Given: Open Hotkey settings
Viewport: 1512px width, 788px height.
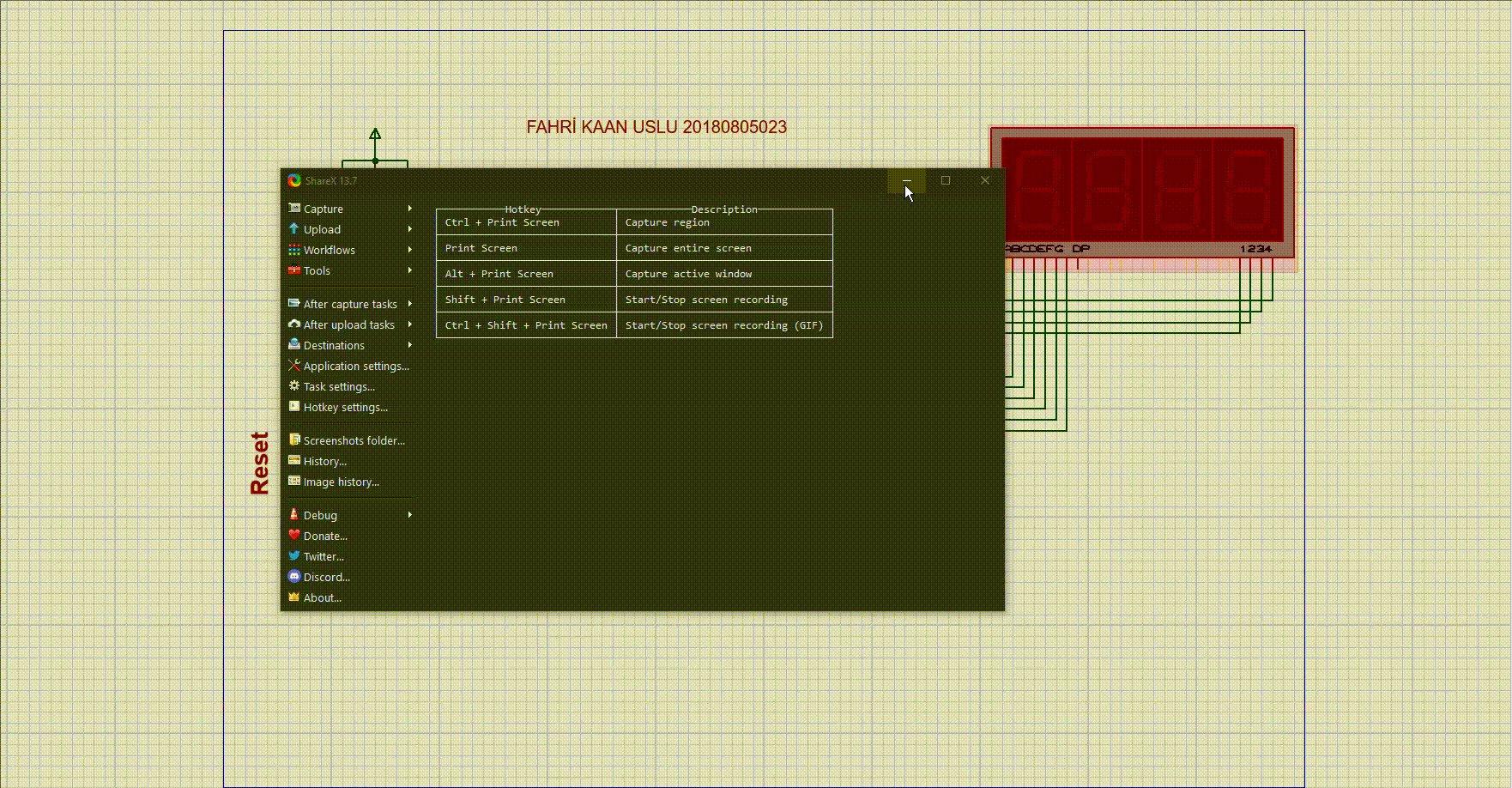Looking at the screenshot, I should click(x=350, y=407).
